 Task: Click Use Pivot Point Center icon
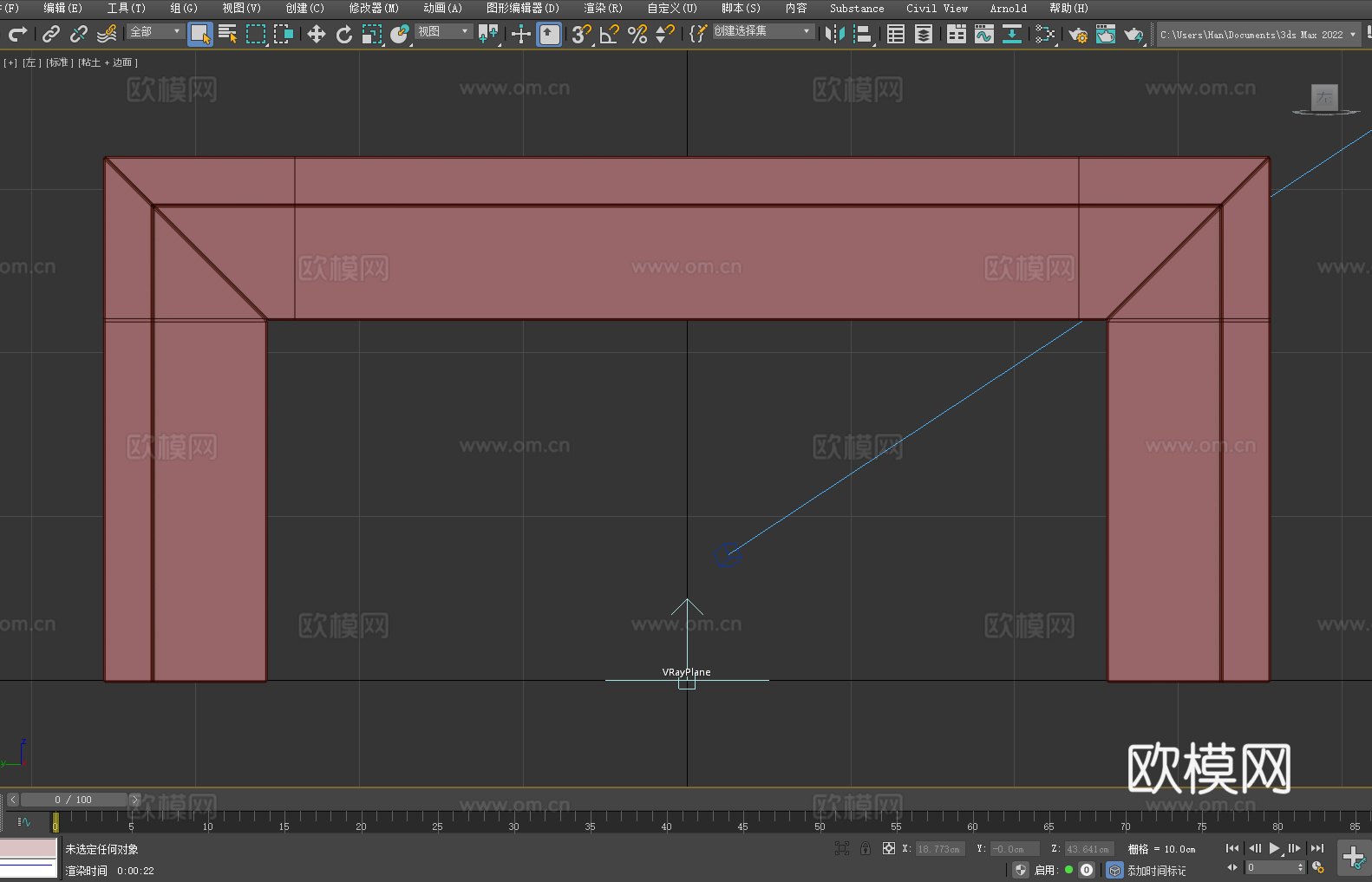pyautogui.click(x=488, y=34)
